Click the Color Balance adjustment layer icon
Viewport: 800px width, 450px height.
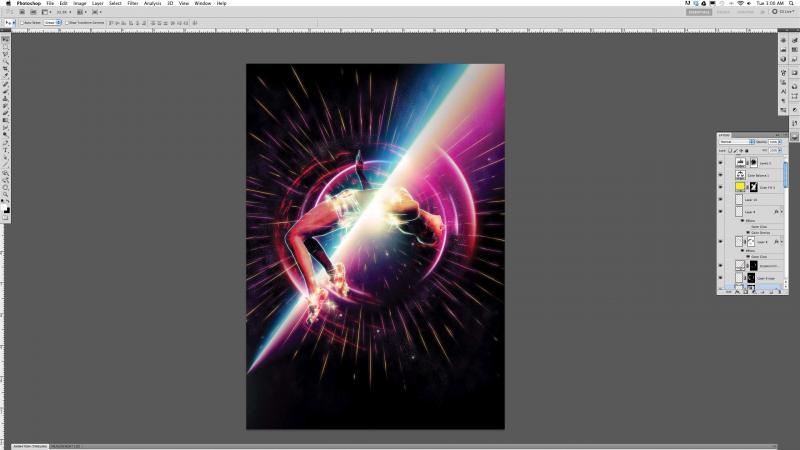741,174
